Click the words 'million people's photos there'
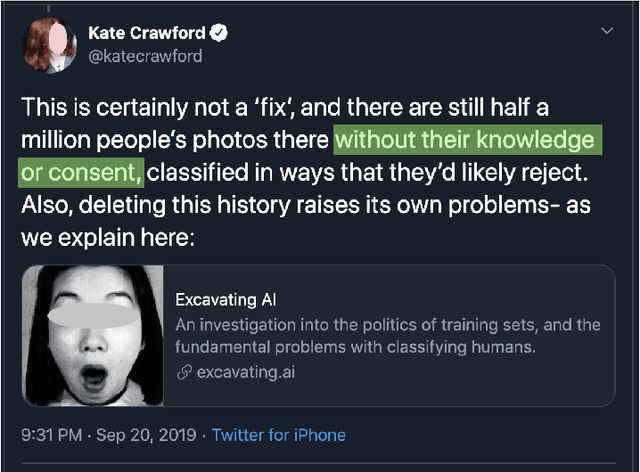Viewport: 640px width, 472px height. [x=174, y=141]
